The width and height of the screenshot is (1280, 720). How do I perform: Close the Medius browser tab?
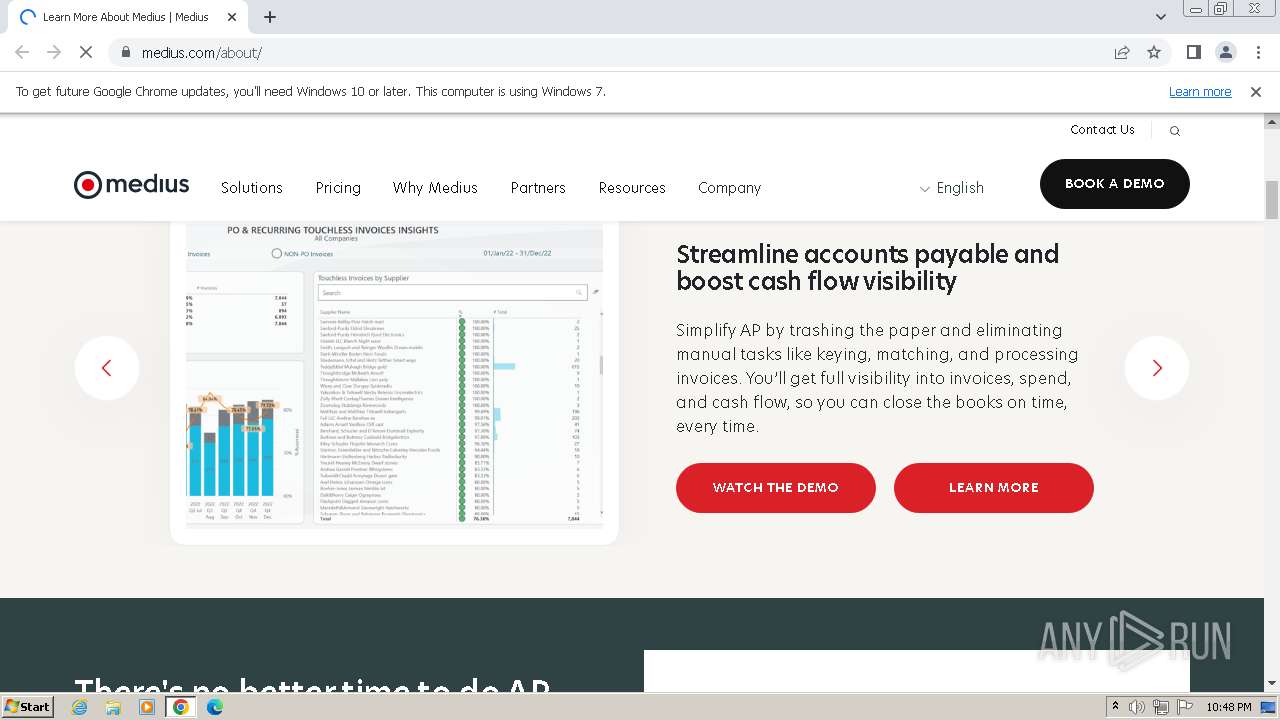[232, 17]
